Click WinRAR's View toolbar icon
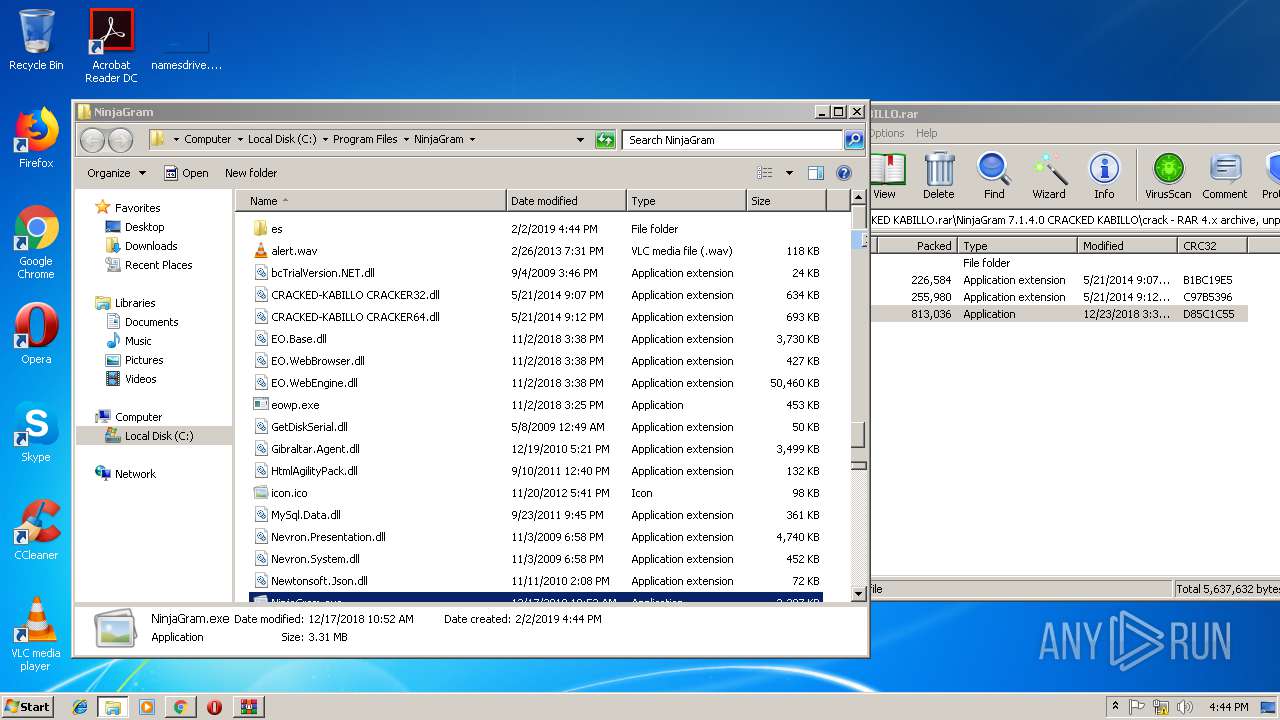1280x720 pixels. (x=885, y=176)
